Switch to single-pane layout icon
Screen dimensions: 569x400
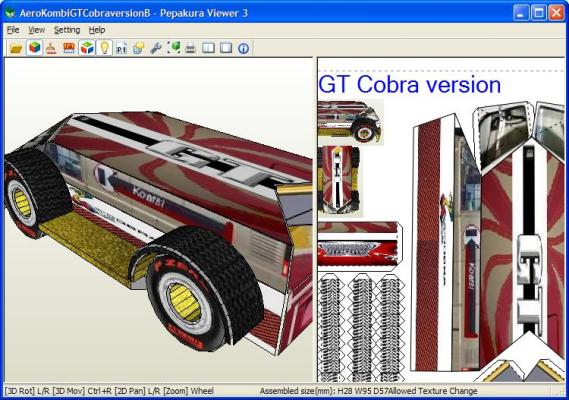226,48
